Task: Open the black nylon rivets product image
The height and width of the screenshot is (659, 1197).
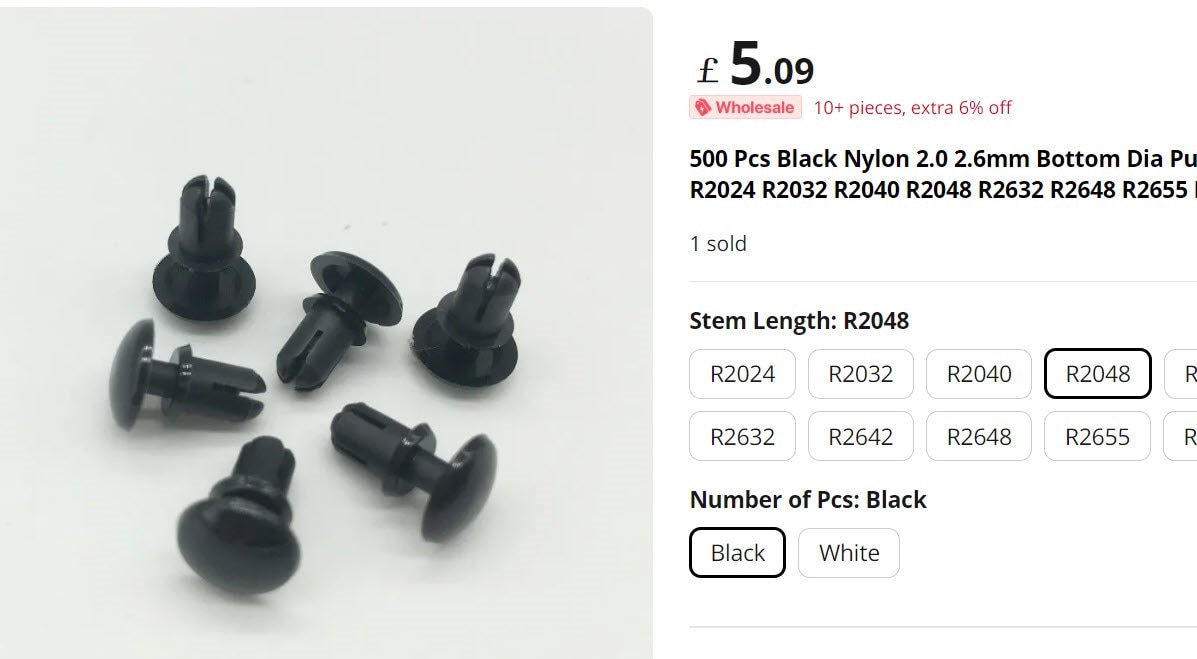Action: click(x=326, y=333)
